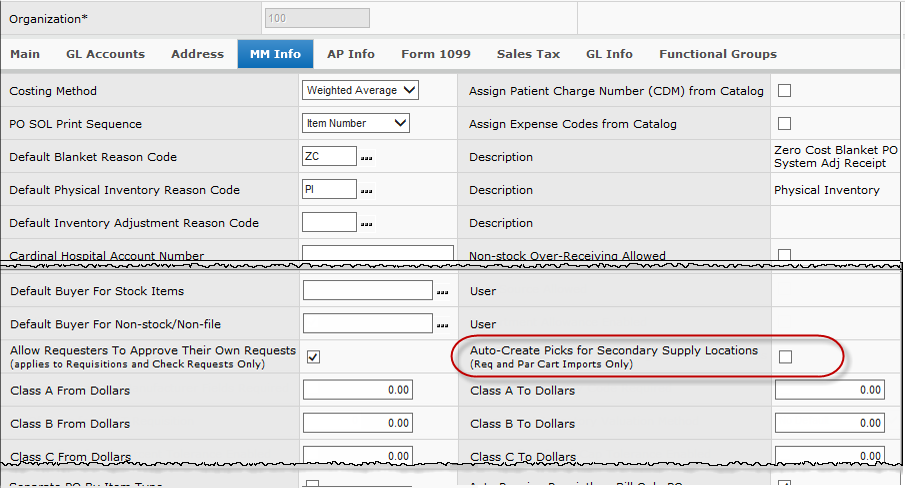The width and height of the screenshot is (905, 488).
Task: Open lookup for Default Blanket Reason Code
Action: point(367,158)
